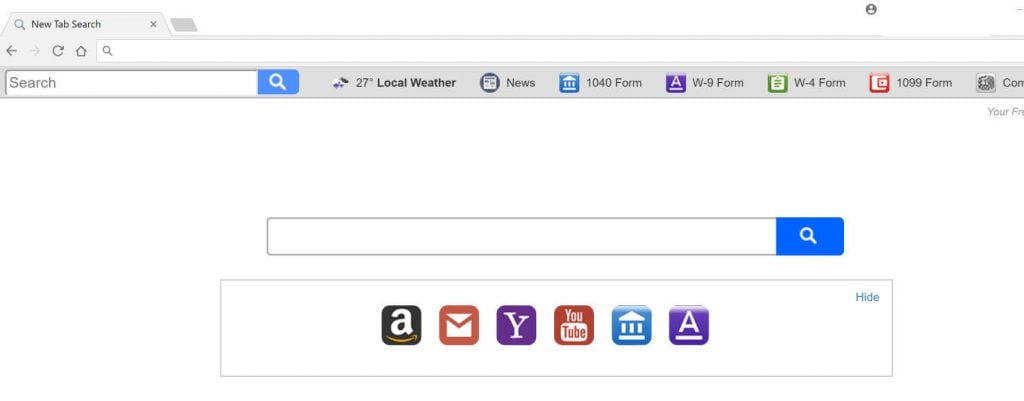Screen dimensions: 1024x401
Task: Open the YouTube shortcut icon
Action: (x=573, y=325)
